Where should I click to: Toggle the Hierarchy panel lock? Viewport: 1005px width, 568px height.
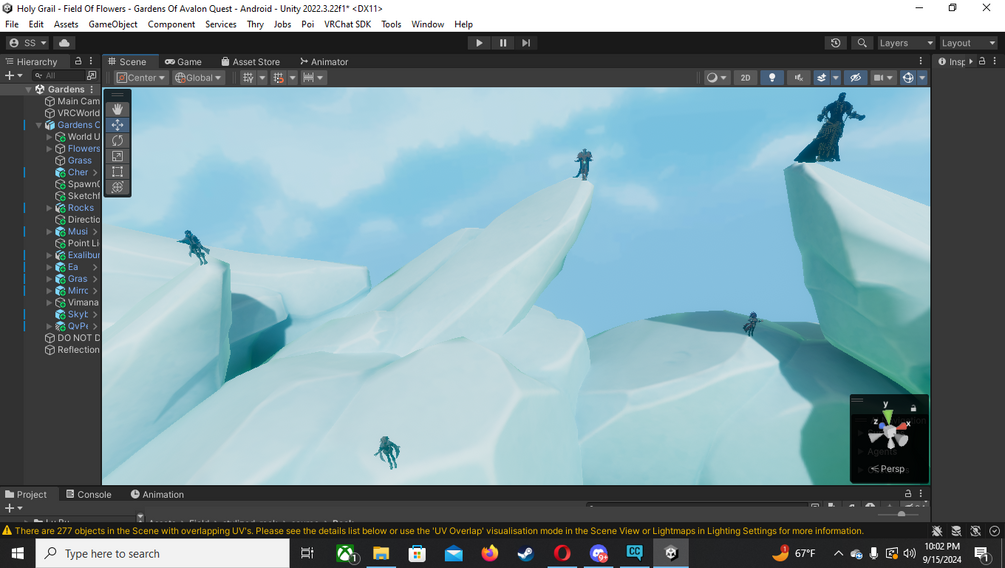click(x=78, y=61)
